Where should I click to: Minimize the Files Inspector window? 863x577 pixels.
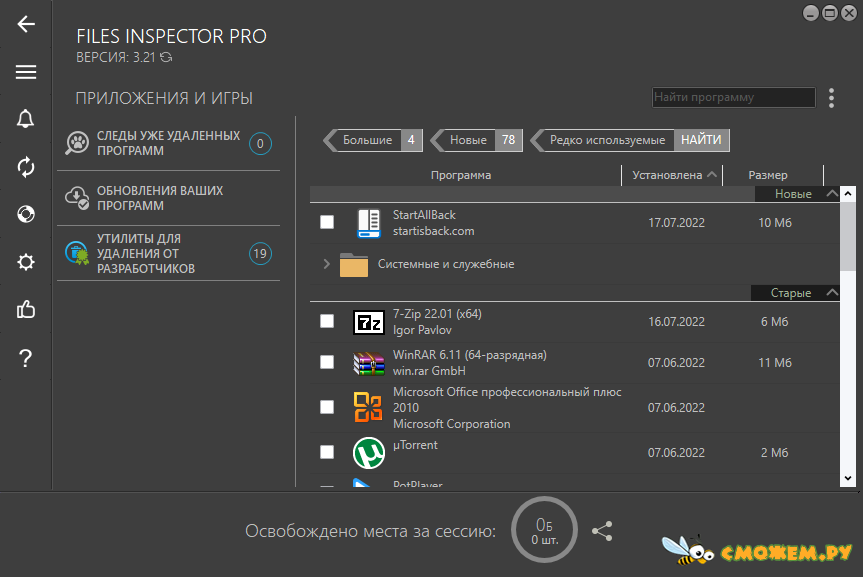pyautogui.click(x=811, y=13)
